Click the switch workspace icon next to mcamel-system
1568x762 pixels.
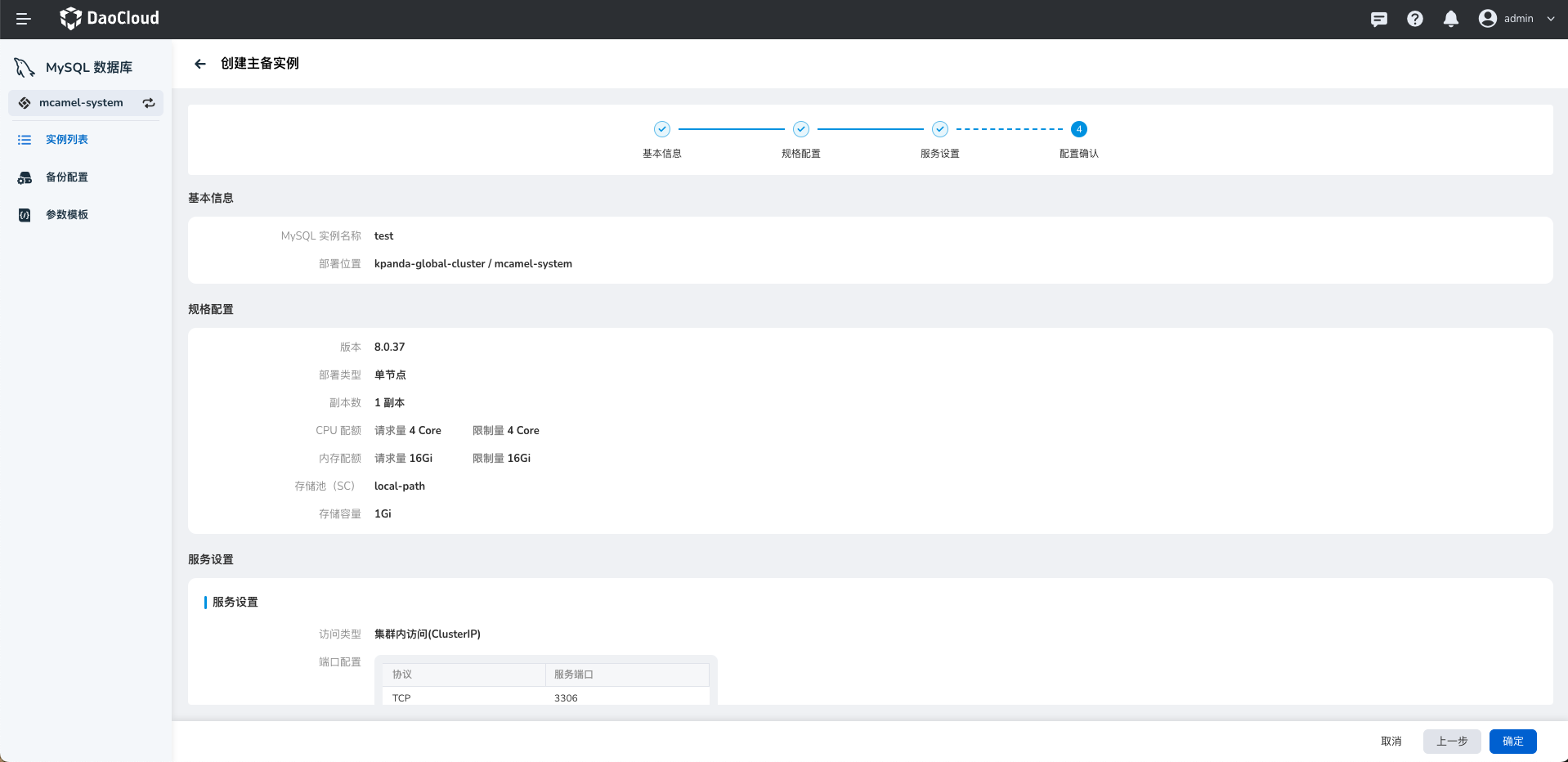[x=149, y=103]
